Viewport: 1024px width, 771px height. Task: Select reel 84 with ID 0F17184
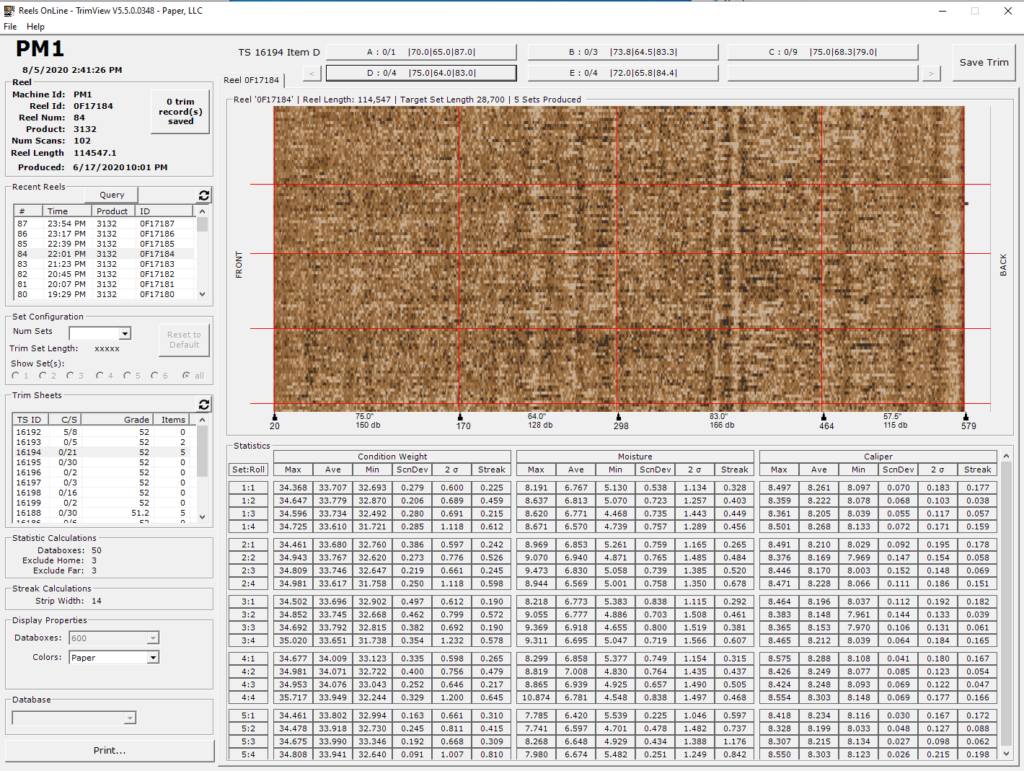click(x=104, y=254)
